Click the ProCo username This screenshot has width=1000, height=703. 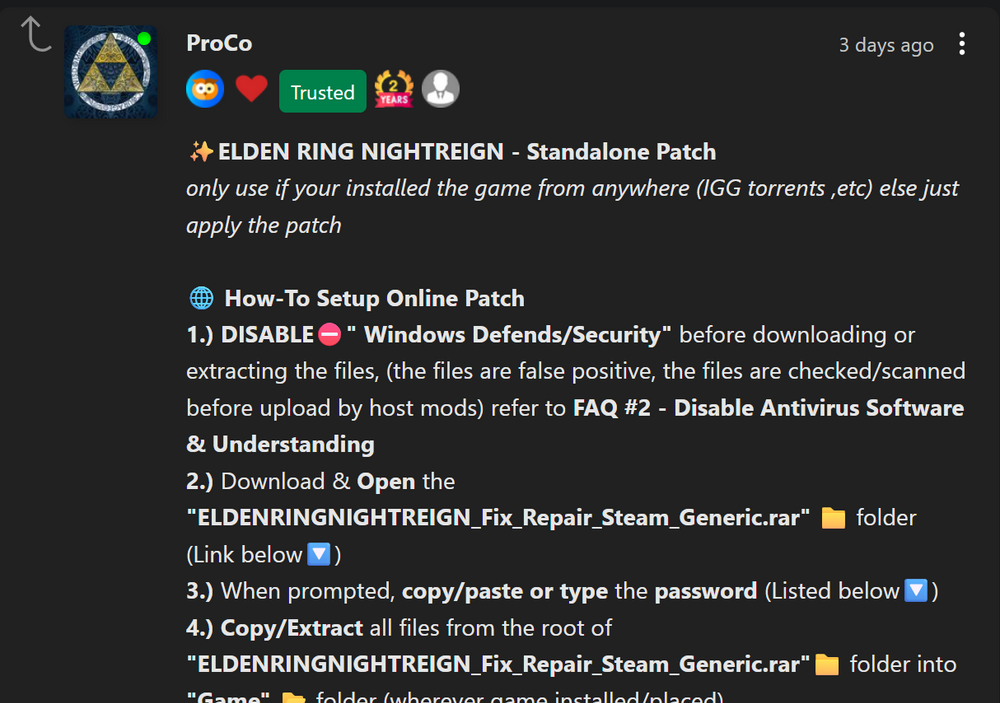coord(219,43)
